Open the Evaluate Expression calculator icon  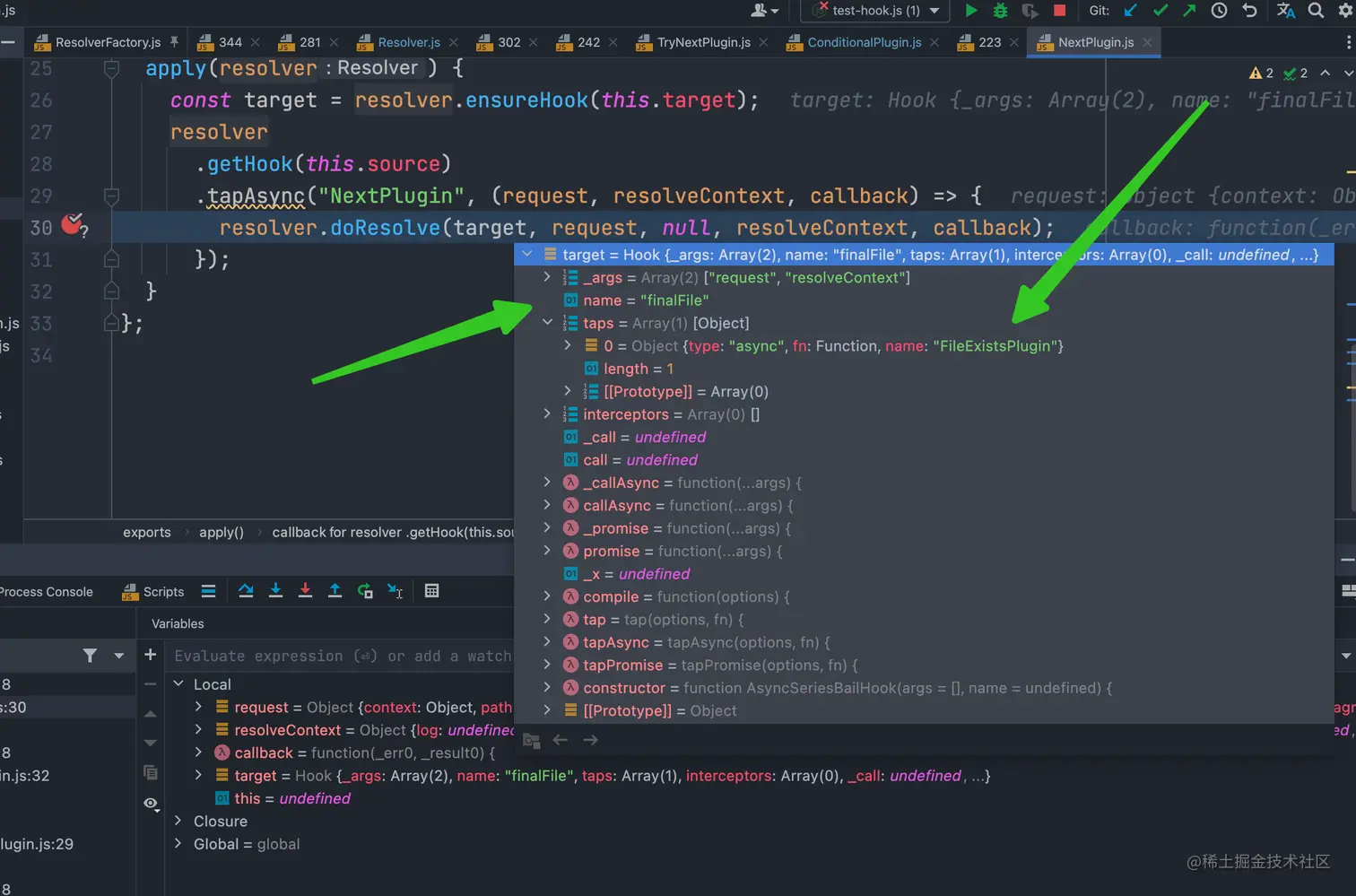click(431, 591)
